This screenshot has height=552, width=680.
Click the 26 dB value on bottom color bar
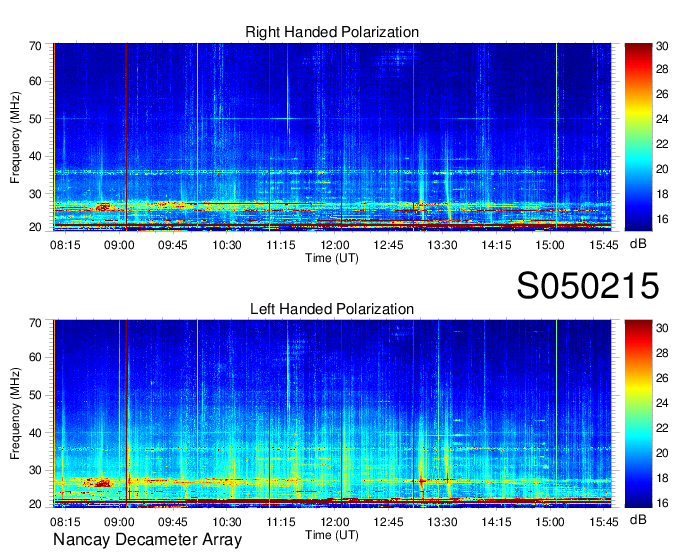point(662,378)
